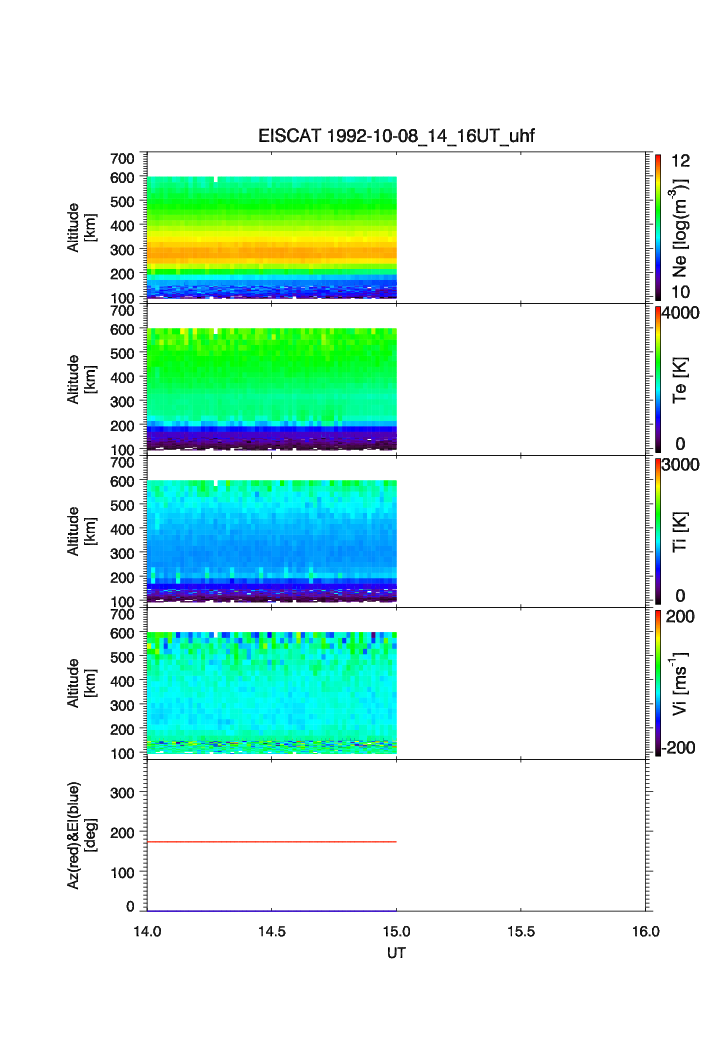This screenshot has width=708, height=1063.
Task: Click the 100 tick on the Az/El axis
Action: (x=122, y=873)
